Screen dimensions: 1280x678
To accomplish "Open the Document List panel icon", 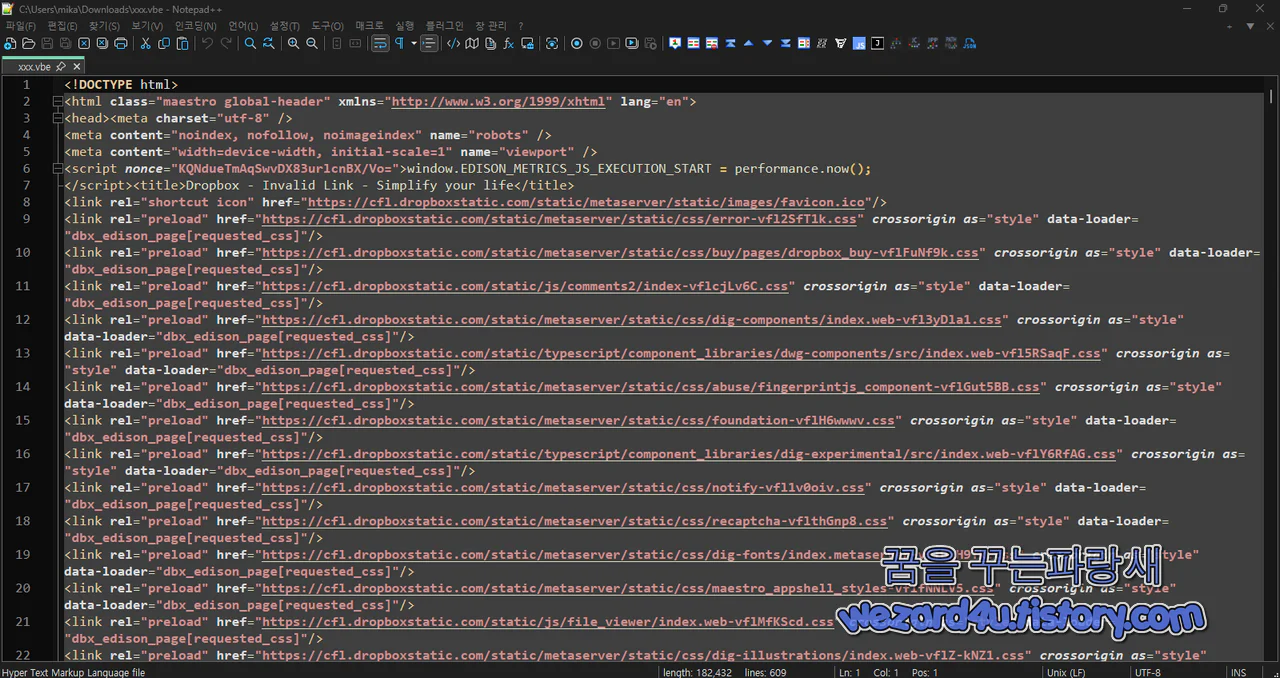I will tap(490, 44).
